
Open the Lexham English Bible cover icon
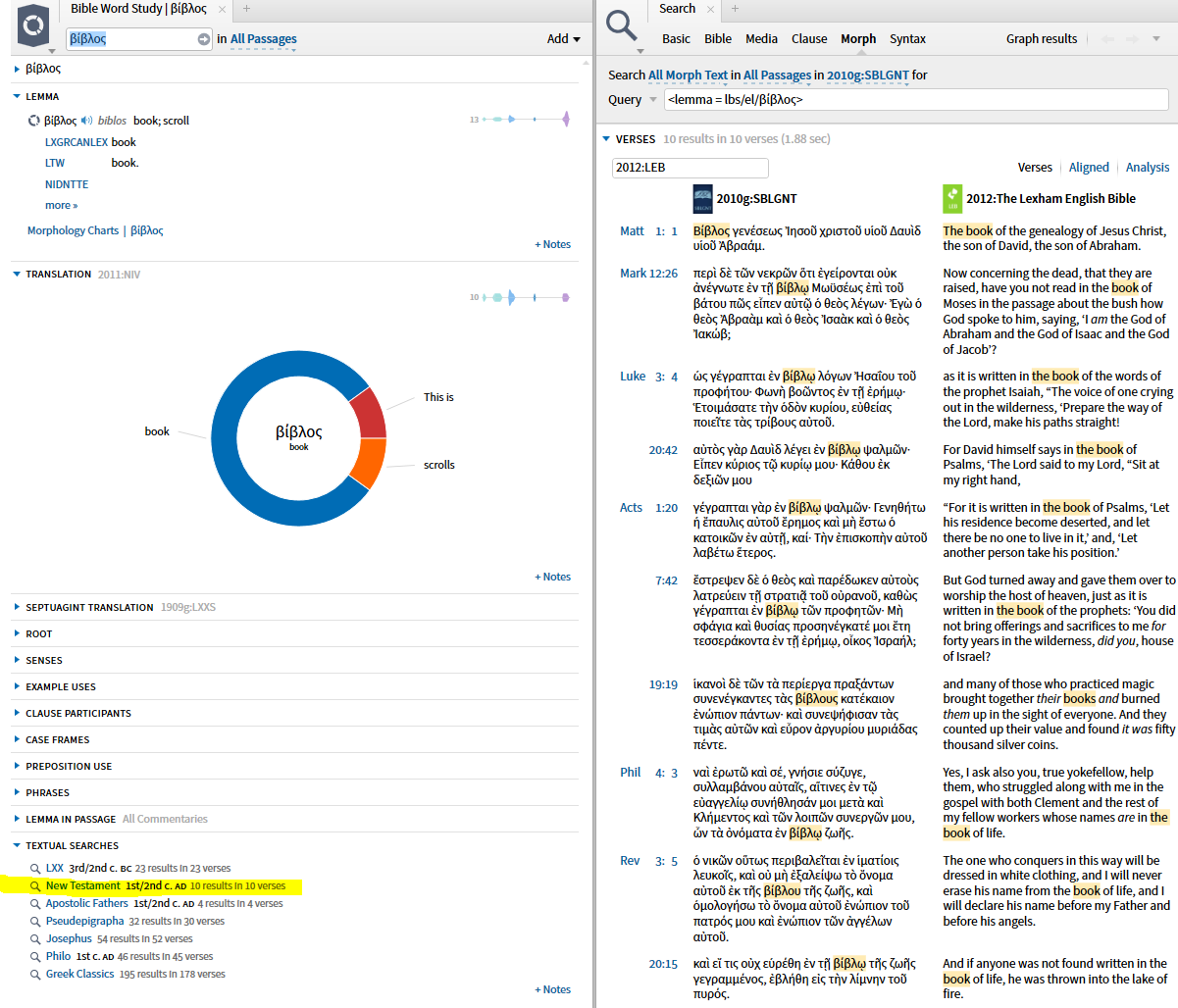[952, 198]
